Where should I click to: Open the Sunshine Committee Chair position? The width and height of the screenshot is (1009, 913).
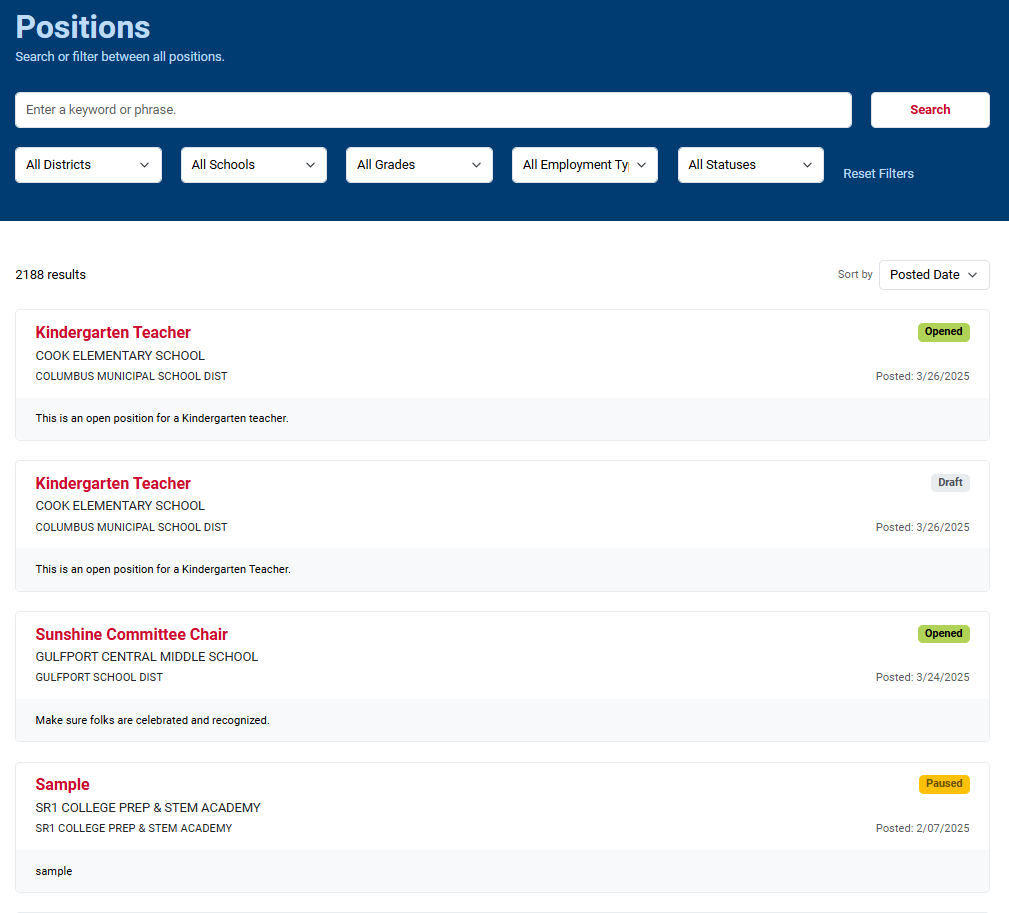pos(131,634)
